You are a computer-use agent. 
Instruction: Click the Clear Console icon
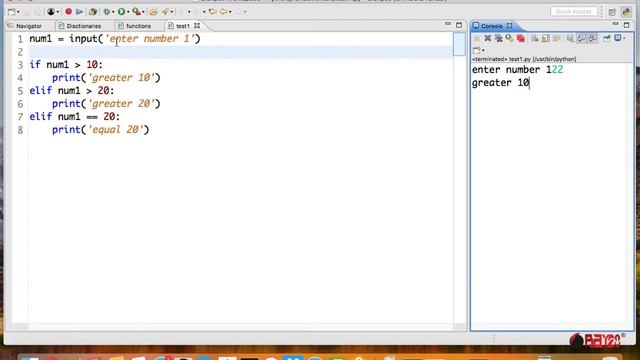click(534, 38)
